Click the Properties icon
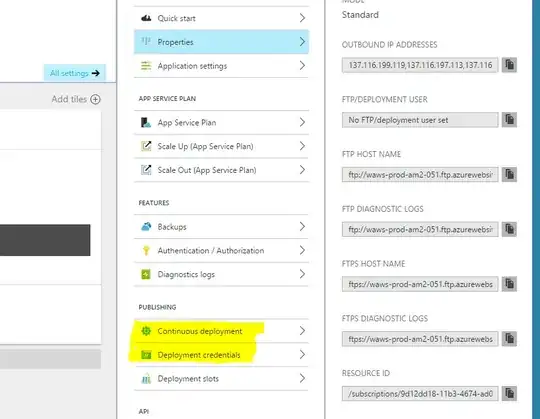 (146, 42)
